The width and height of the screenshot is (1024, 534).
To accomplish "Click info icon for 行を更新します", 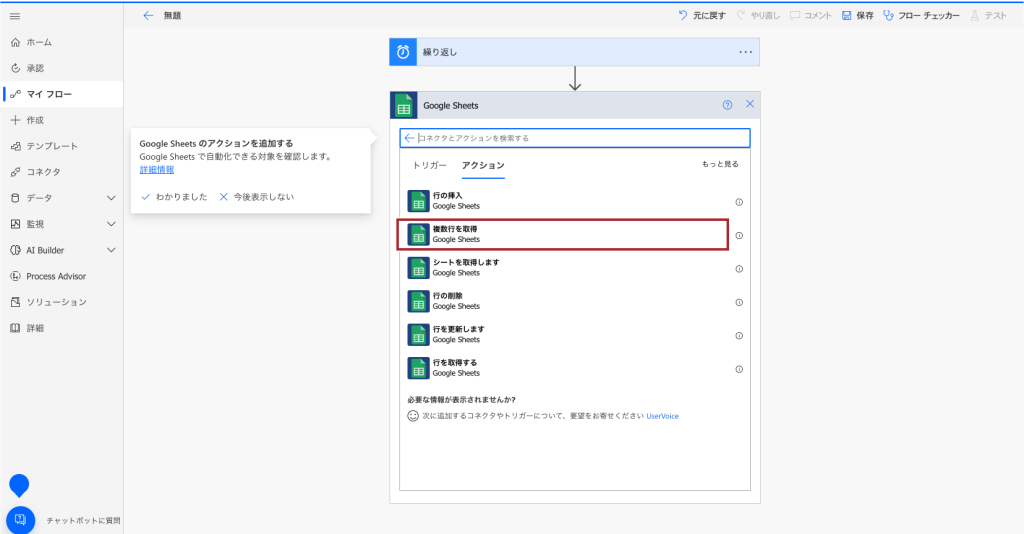I will pyautogui.click(x=739, y=336).
